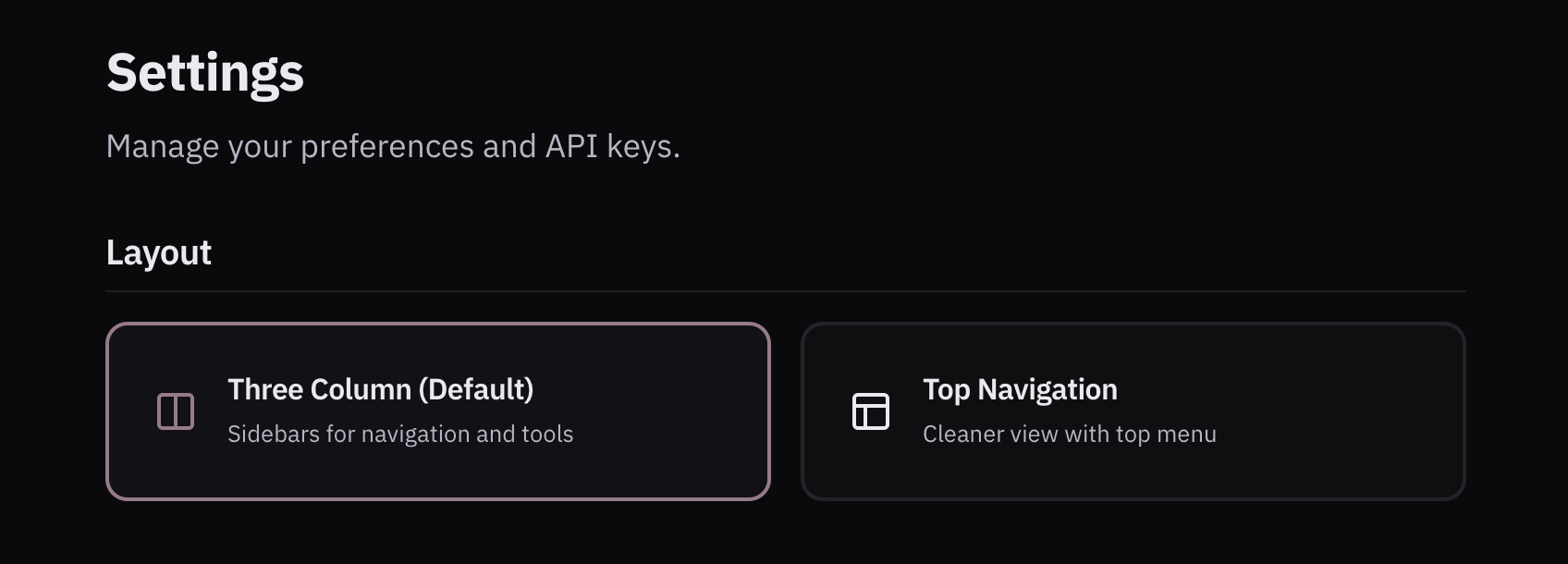The image size is (1568, 564).
Task: Click the Layout section heading
Action: [159, 252]
